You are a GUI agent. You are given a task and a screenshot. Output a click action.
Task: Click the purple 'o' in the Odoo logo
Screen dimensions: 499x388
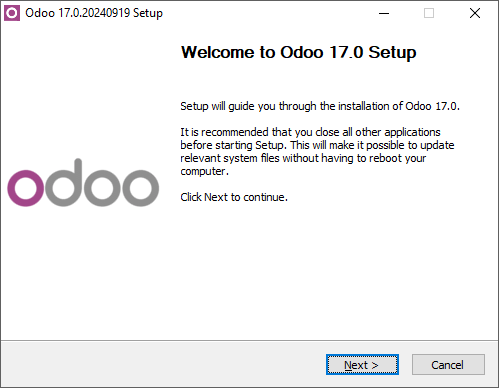(x=26, y=188)
